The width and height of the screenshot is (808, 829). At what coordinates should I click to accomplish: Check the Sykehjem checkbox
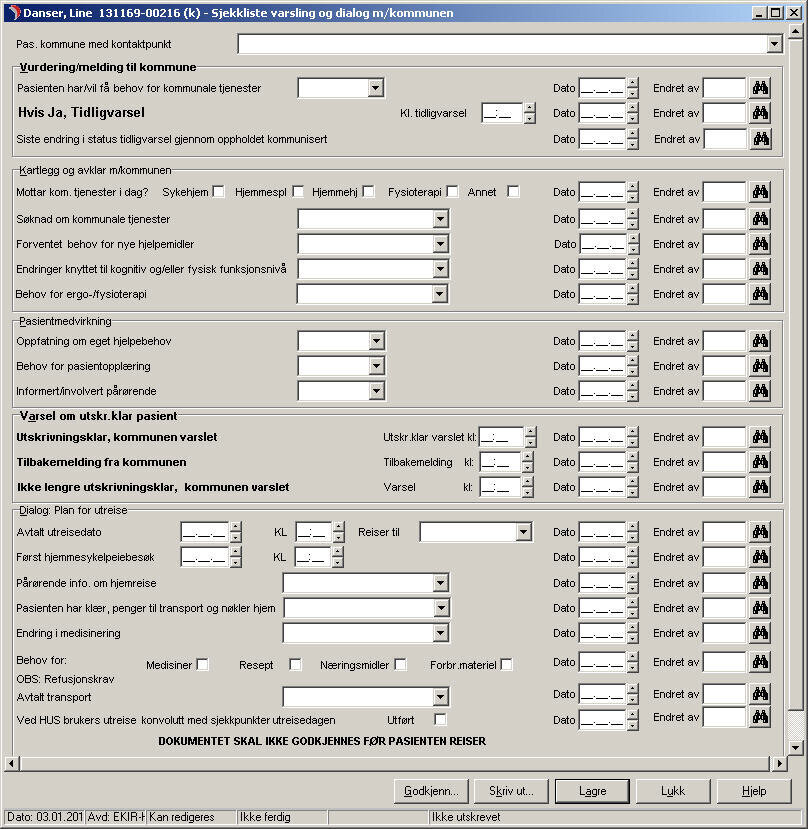218,192
